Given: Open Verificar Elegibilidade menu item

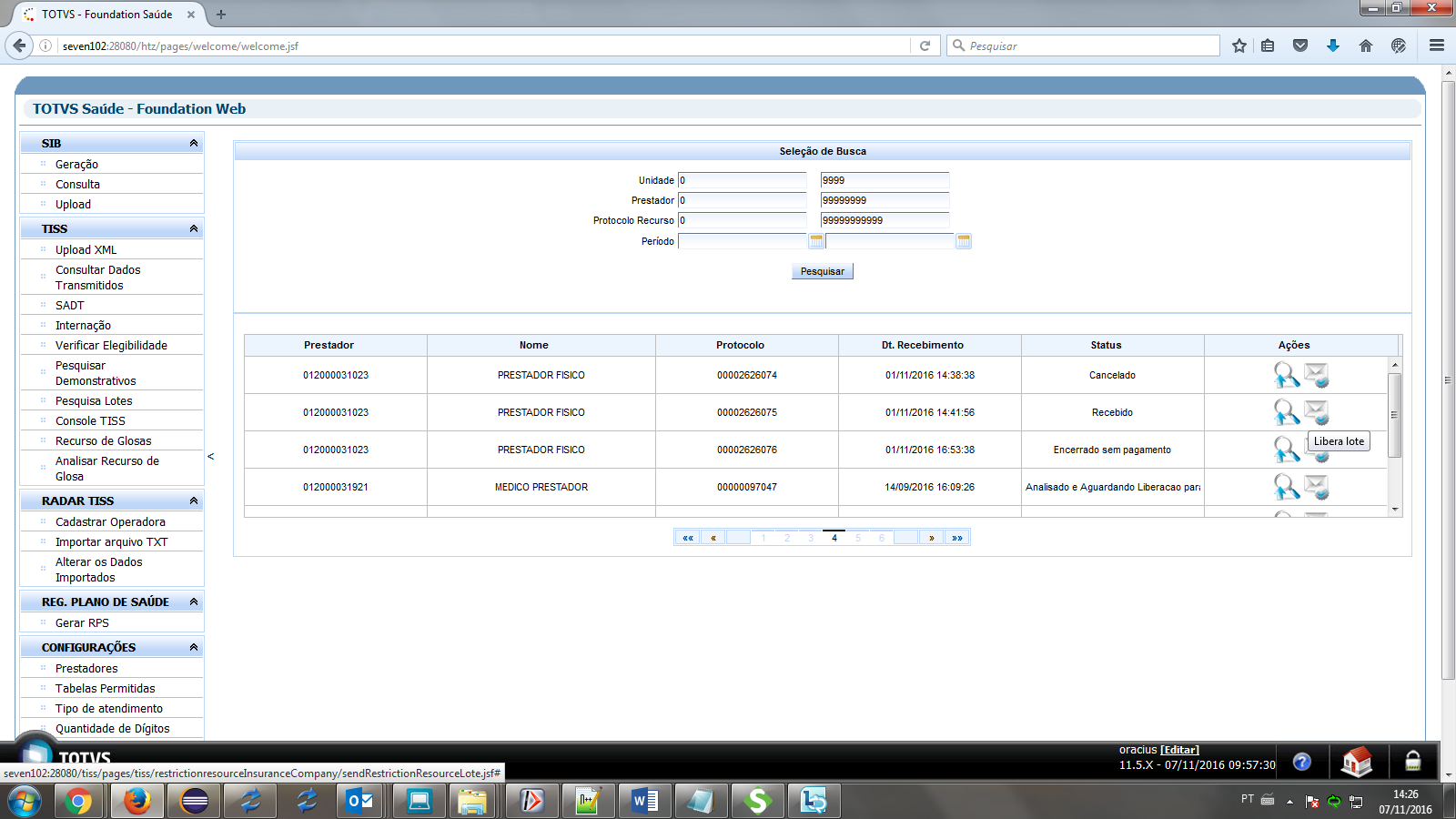Looking at the screenshot, I should pos(112,345).
